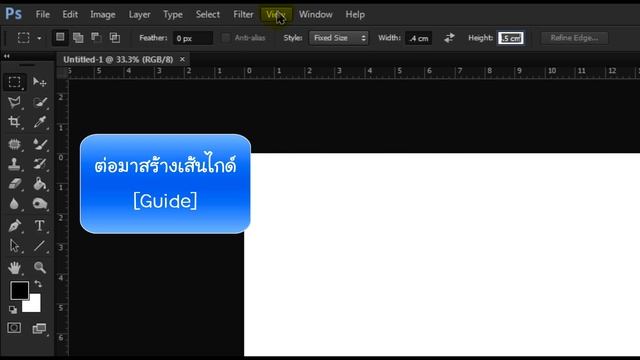640x360 pixels.
Task: Switch to the Untitled-1 document tab
Action: (x=118, y=60)
